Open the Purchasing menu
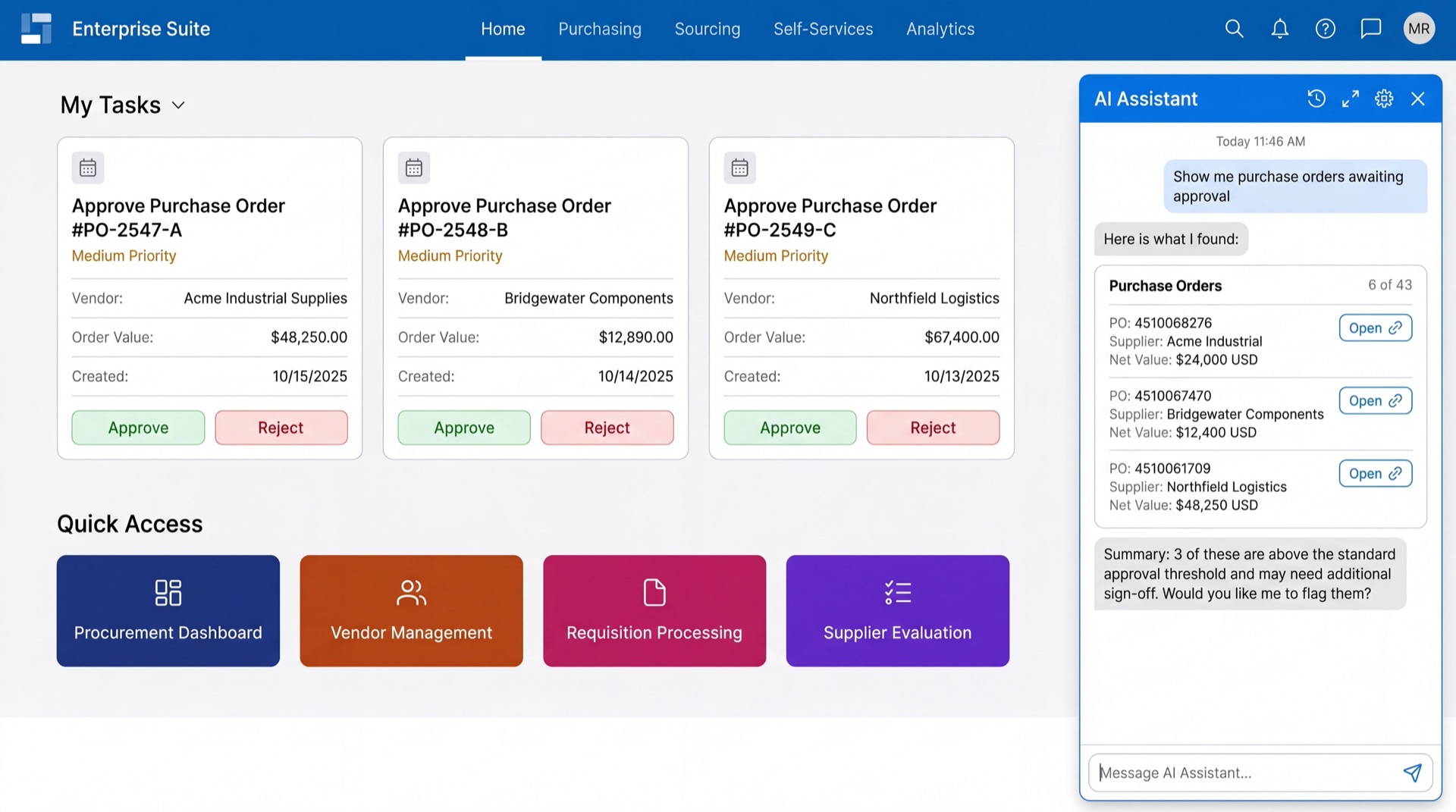 (x=600, y=29)
